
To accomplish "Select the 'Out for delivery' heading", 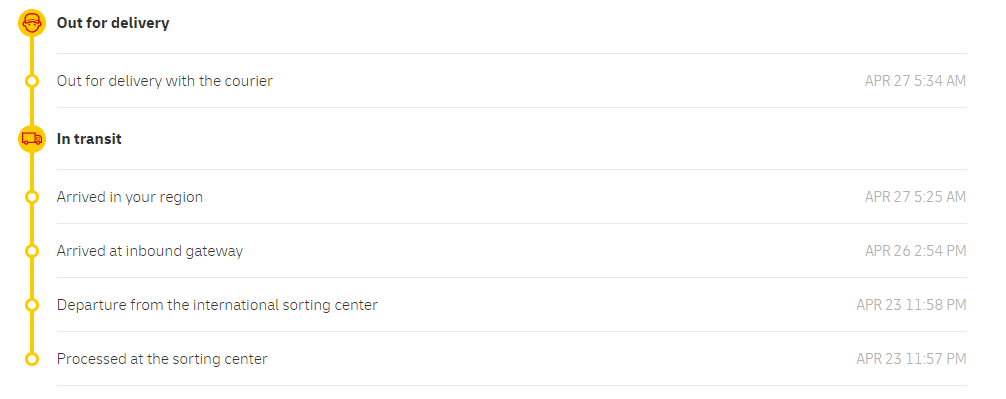I will 113,23.
